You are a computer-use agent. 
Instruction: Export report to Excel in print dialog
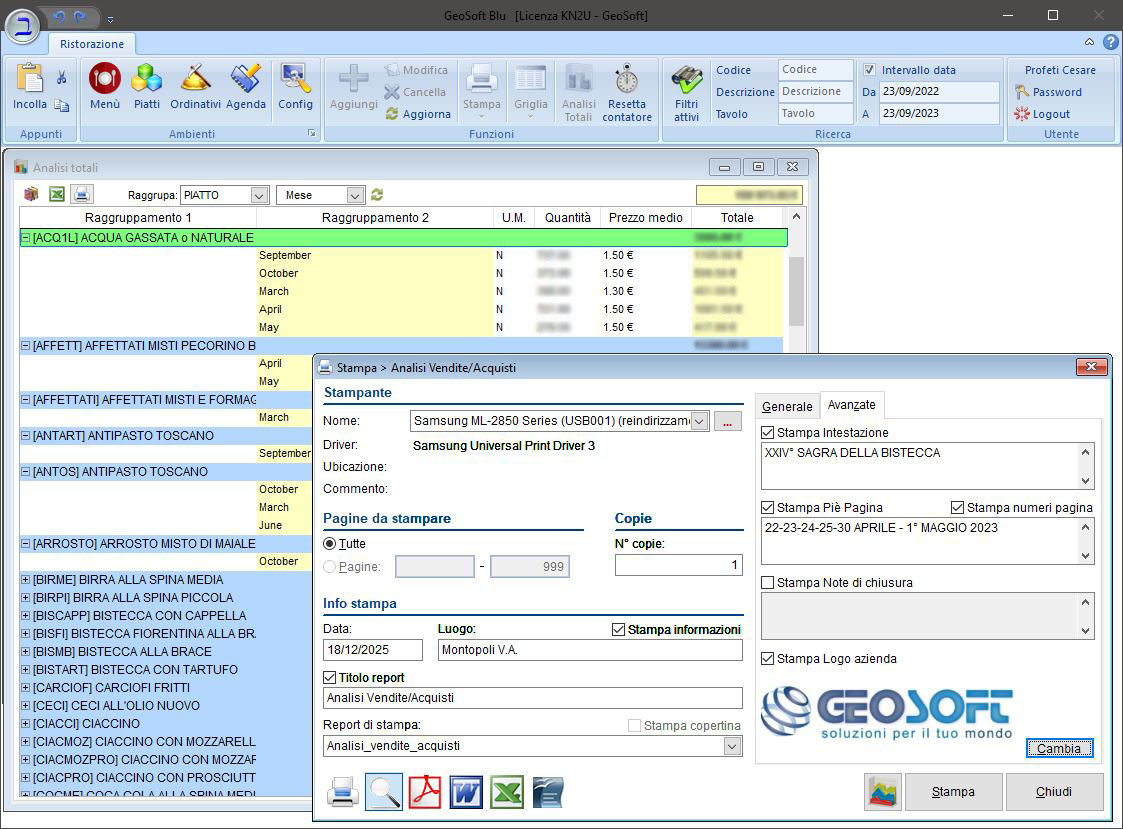point(506,792)
